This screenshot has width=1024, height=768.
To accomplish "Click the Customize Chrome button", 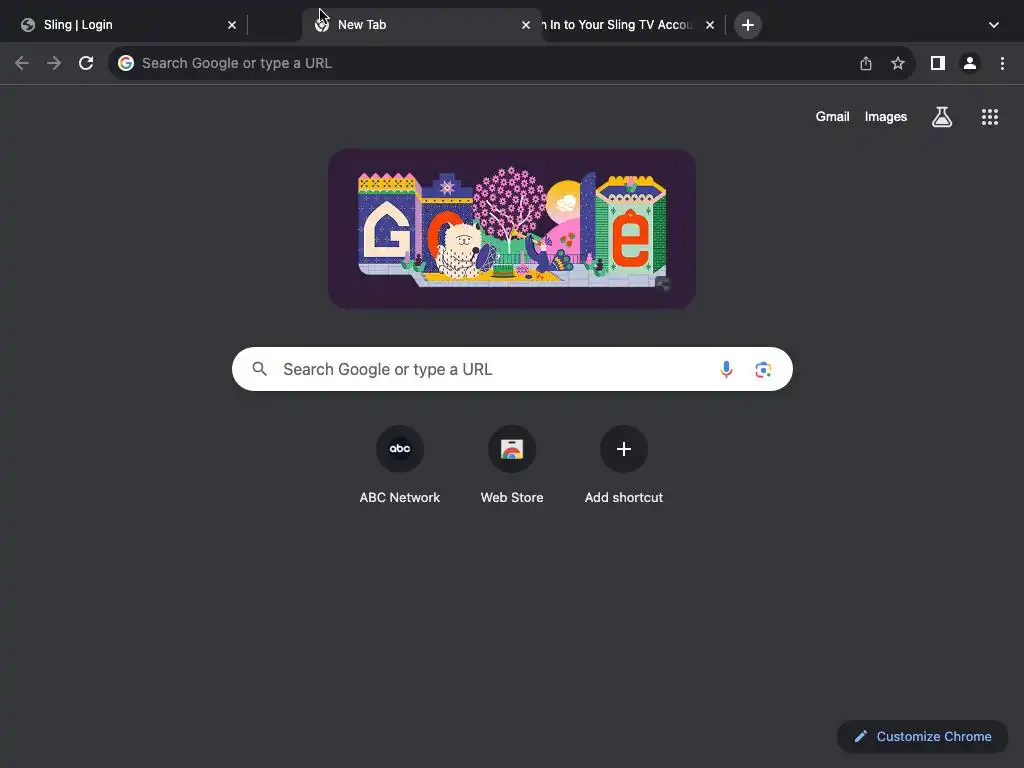I will point(923,737).
